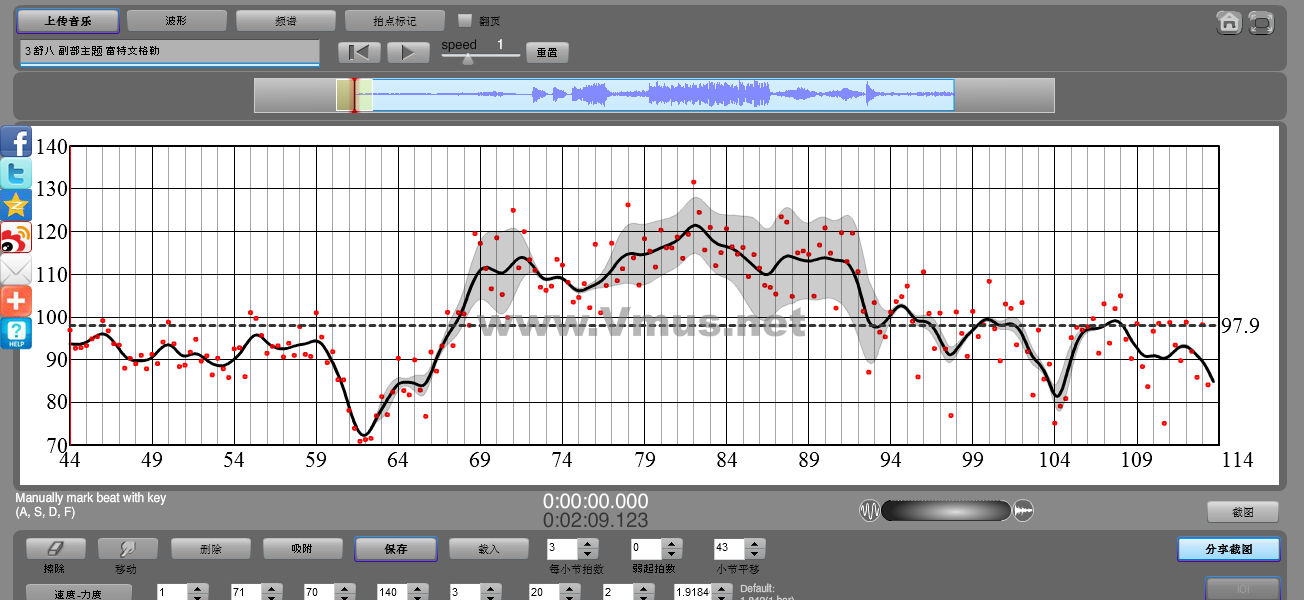Decrease the 小节平移 stepper value
This screenshot has width=1304, height=600.
pyautogui.click(x=756, y=554)
